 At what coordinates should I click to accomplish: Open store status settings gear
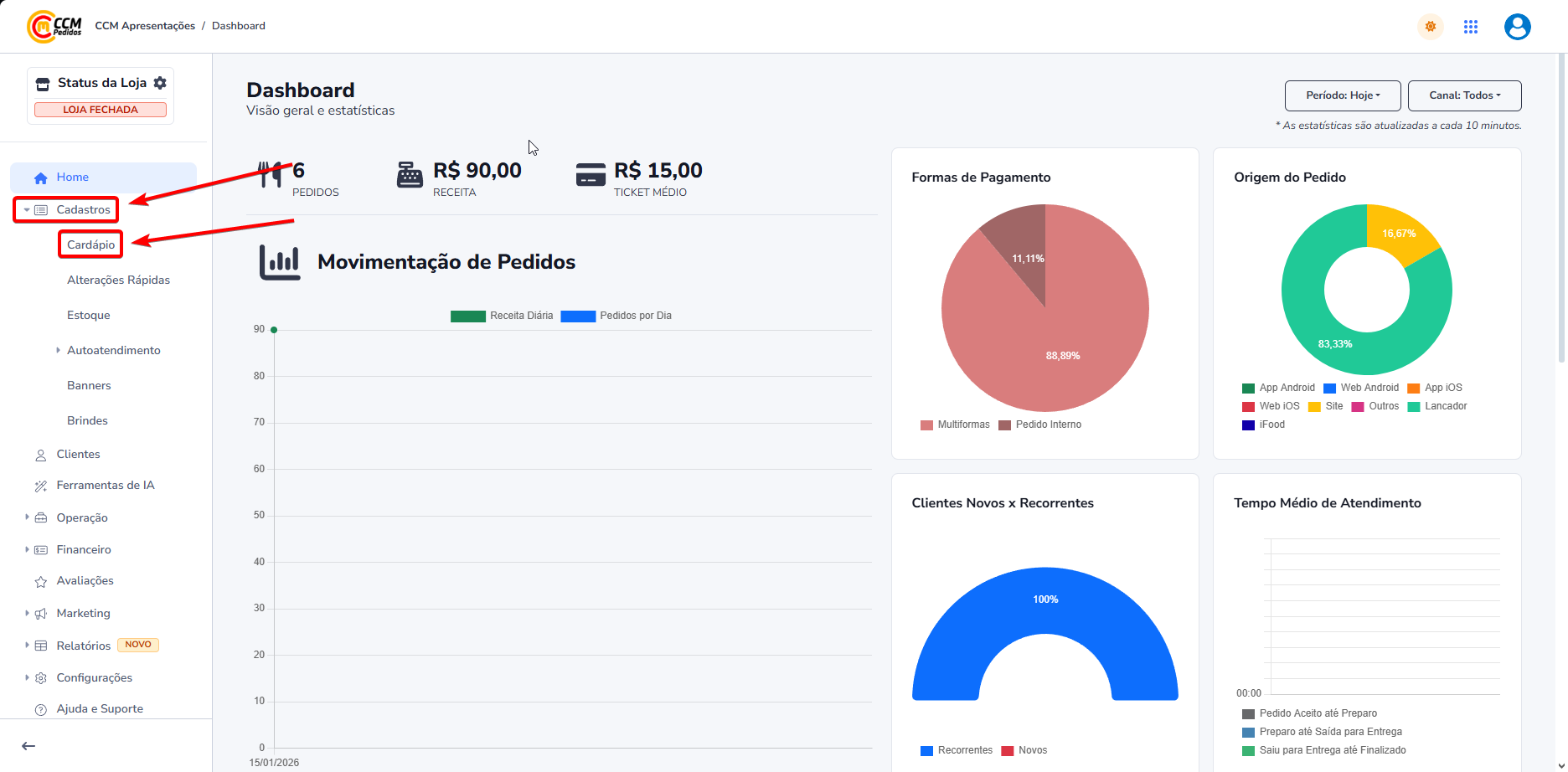coord(160,83)
